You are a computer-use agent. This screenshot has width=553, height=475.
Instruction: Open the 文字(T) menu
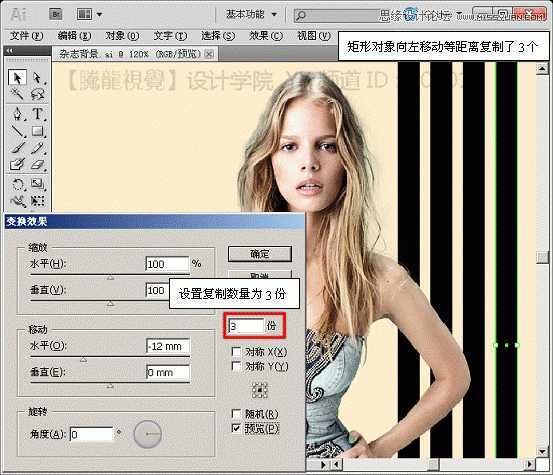coord(170,36)
